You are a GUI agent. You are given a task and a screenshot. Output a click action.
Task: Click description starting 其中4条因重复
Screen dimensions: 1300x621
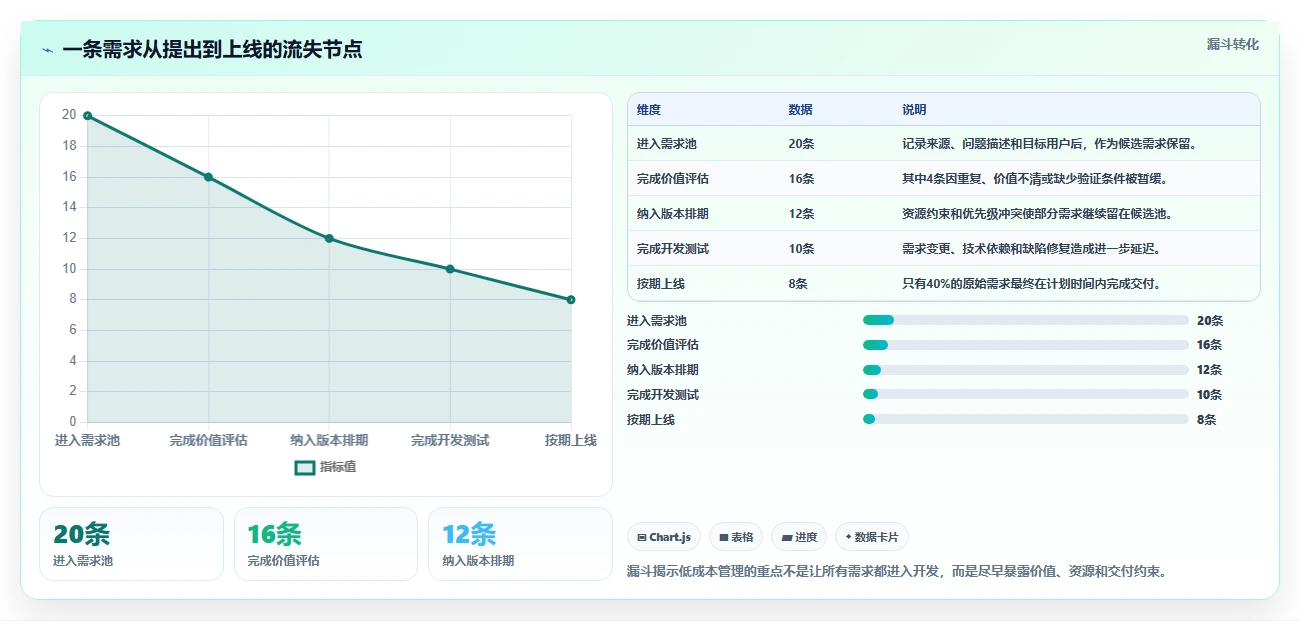(1035, 179)
